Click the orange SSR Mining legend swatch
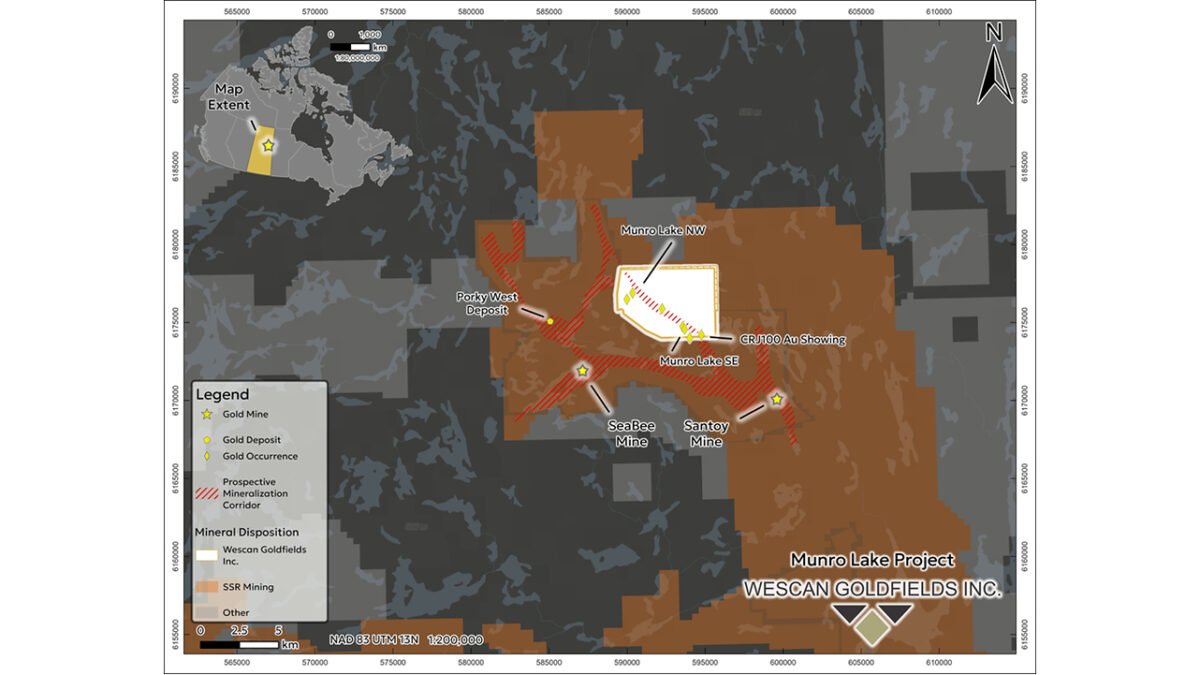 click(208, 587)
